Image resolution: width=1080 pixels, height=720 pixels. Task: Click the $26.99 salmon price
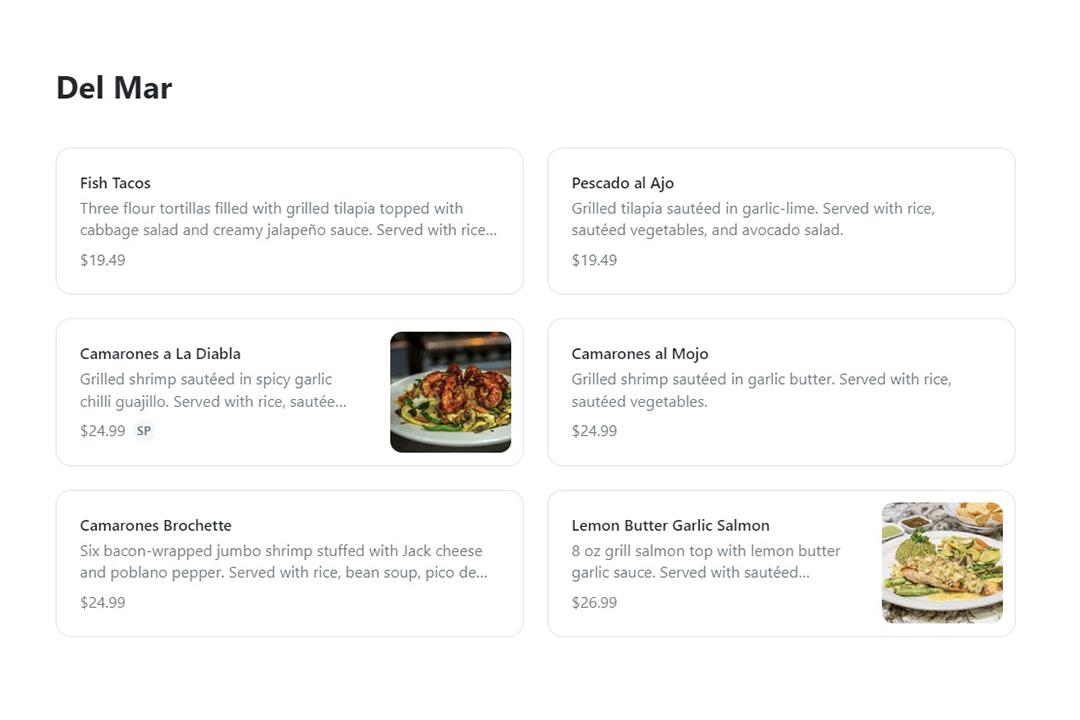(594, 602)
